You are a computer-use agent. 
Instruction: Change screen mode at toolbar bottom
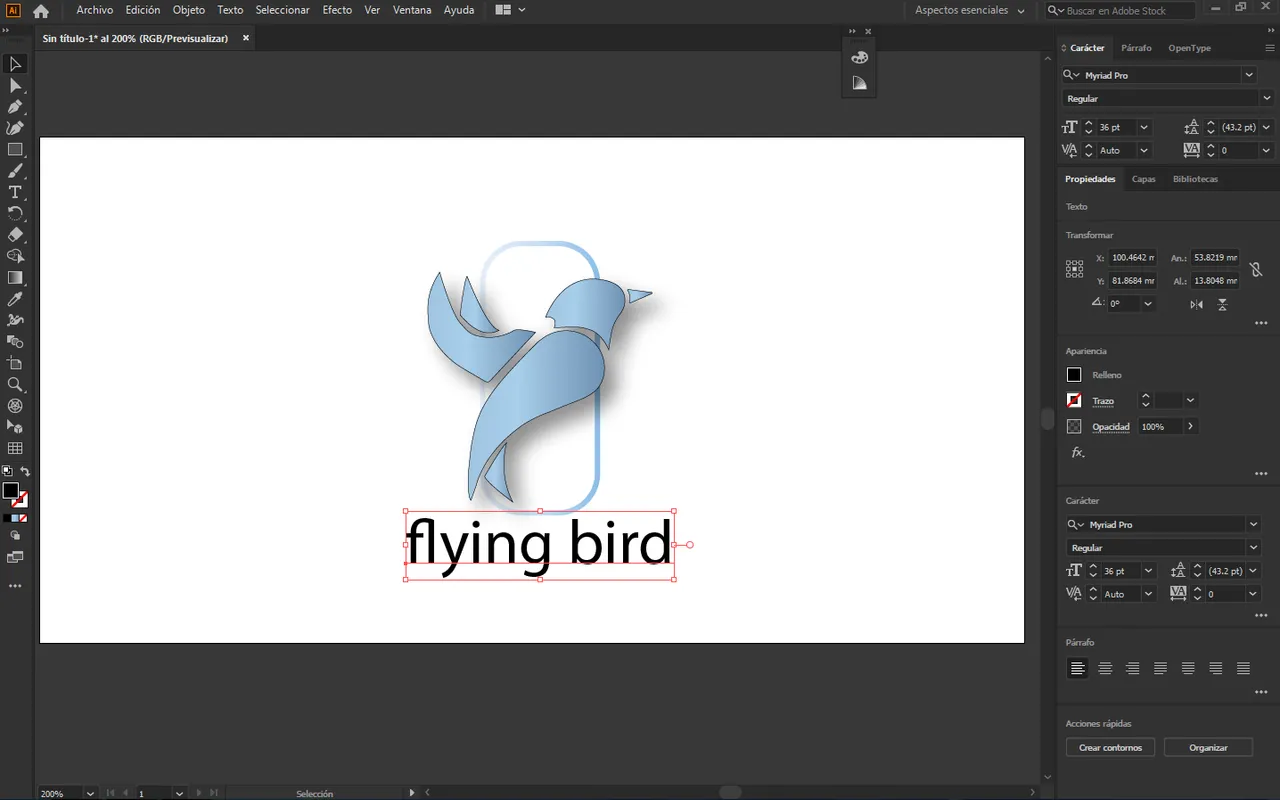coord(15,557)
